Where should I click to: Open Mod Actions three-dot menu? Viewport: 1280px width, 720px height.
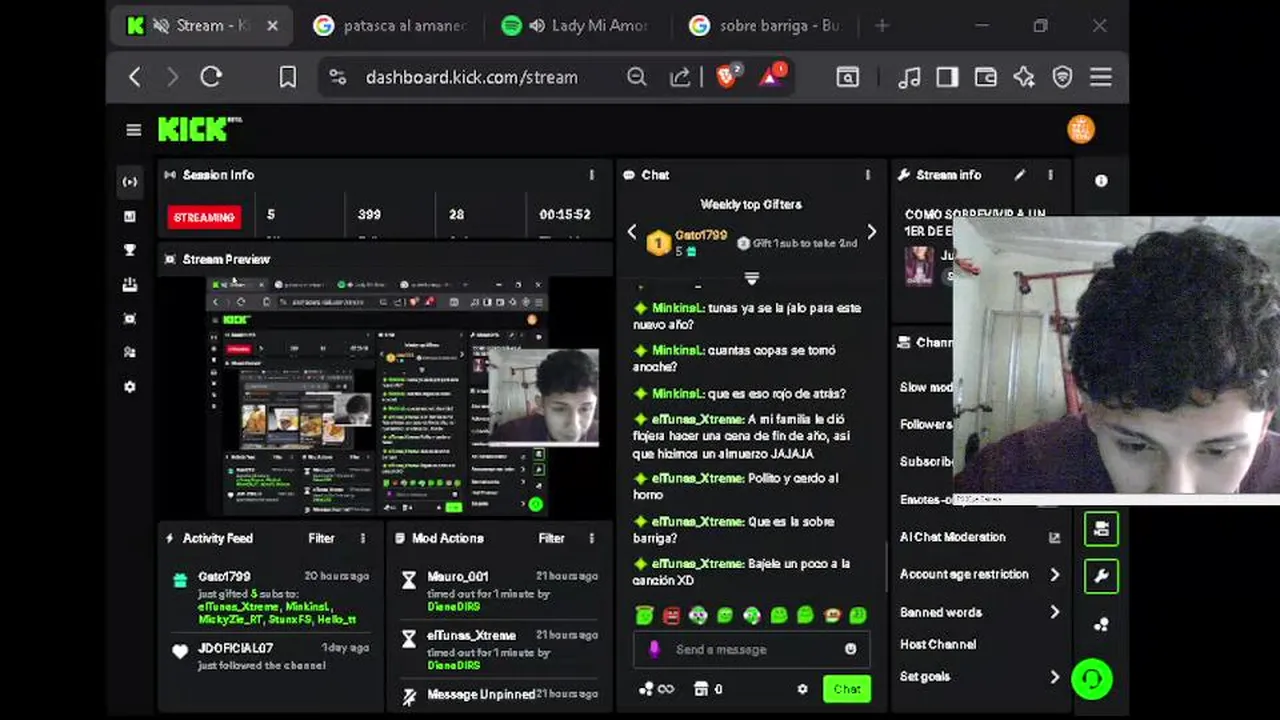click(593, 538)
